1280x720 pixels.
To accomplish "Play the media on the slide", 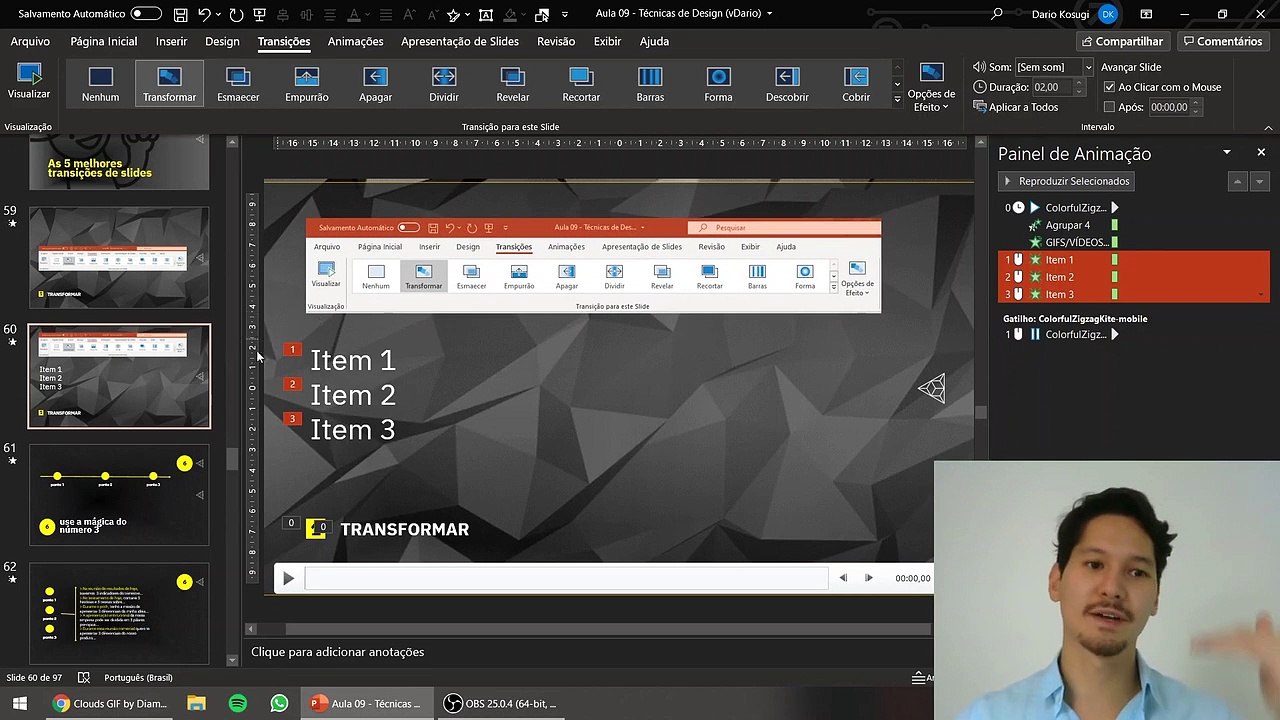I will click(x=288, y=578).
